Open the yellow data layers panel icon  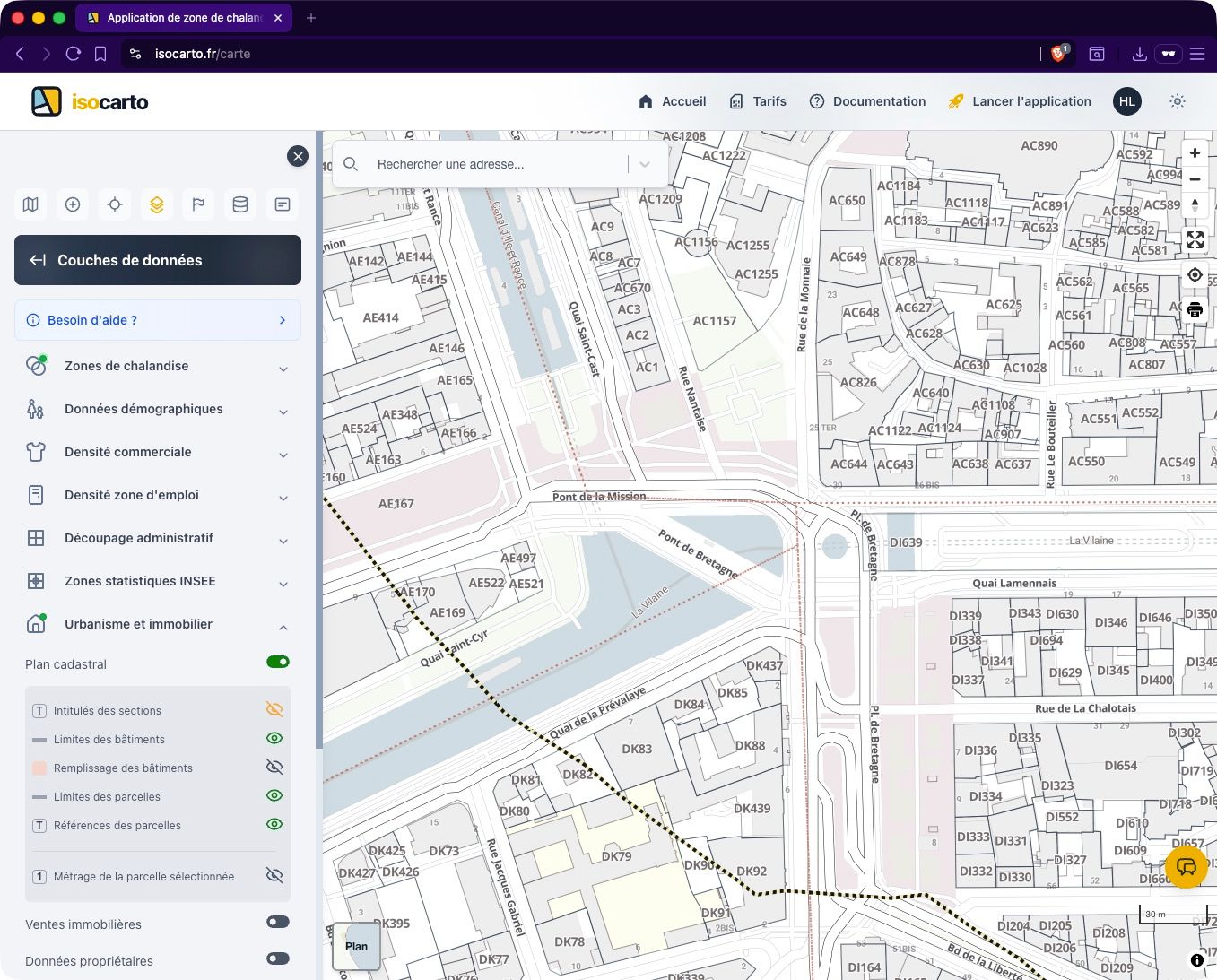[156, 204]
